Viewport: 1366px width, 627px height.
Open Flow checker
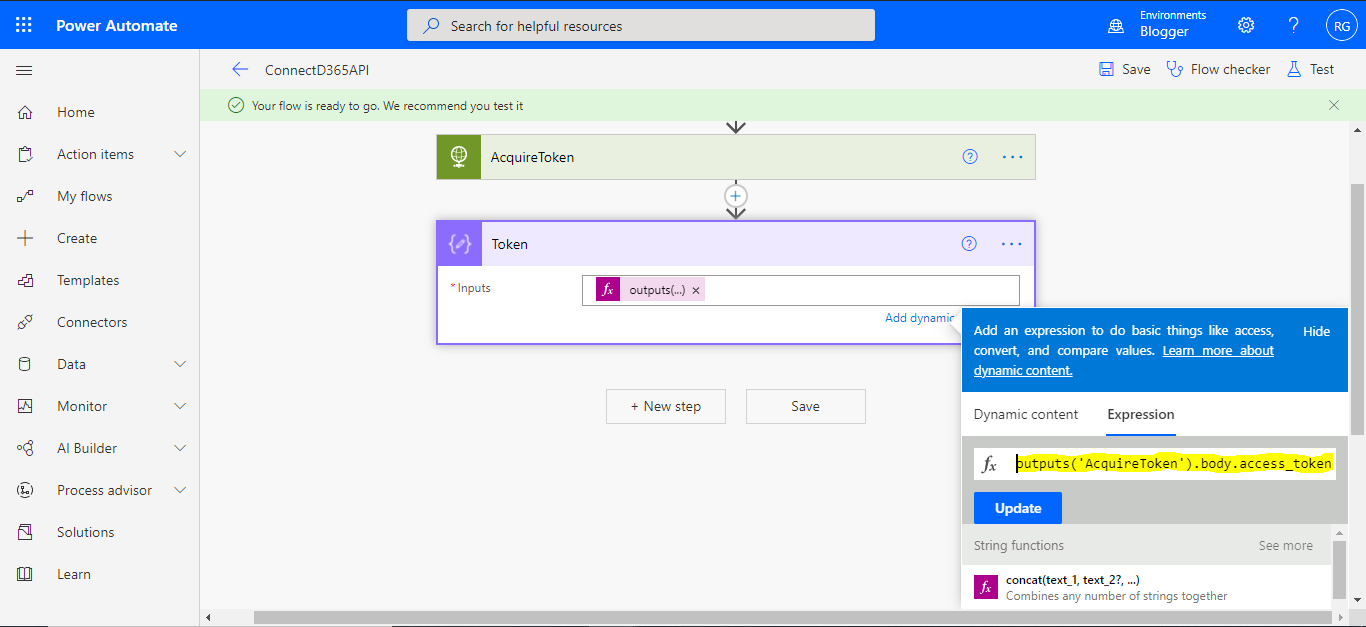[1218, 69]
